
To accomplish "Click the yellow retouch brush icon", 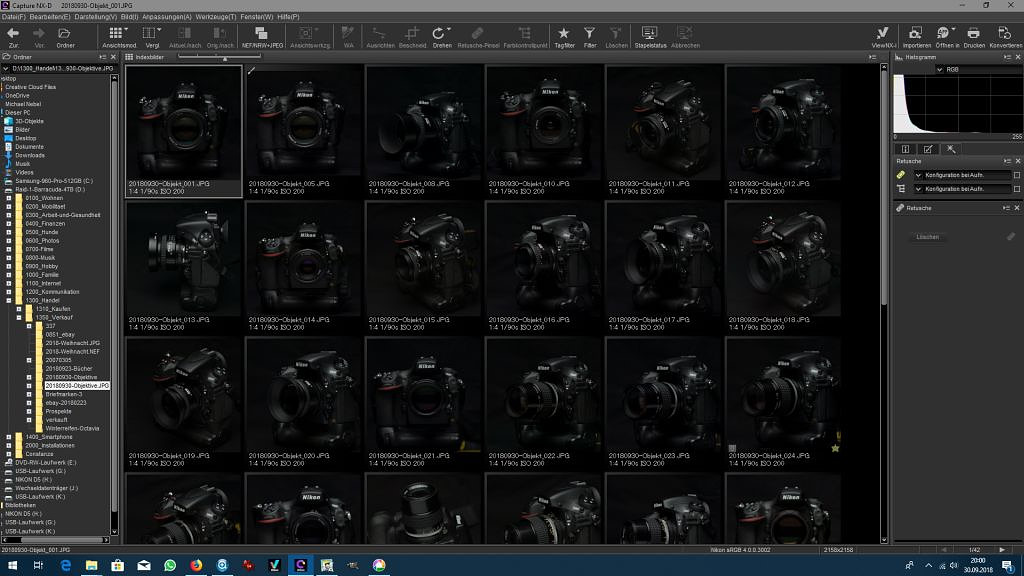I will pos(901,175).
